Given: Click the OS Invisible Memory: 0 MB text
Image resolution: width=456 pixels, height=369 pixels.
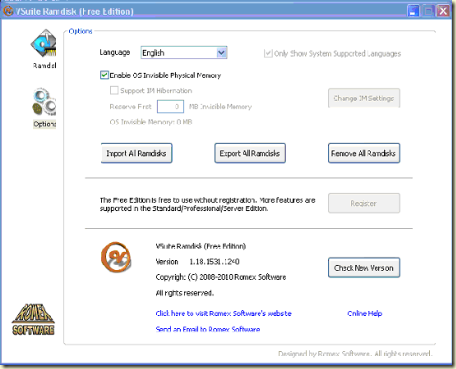Looking at the screenshot, I should [151, 122].
